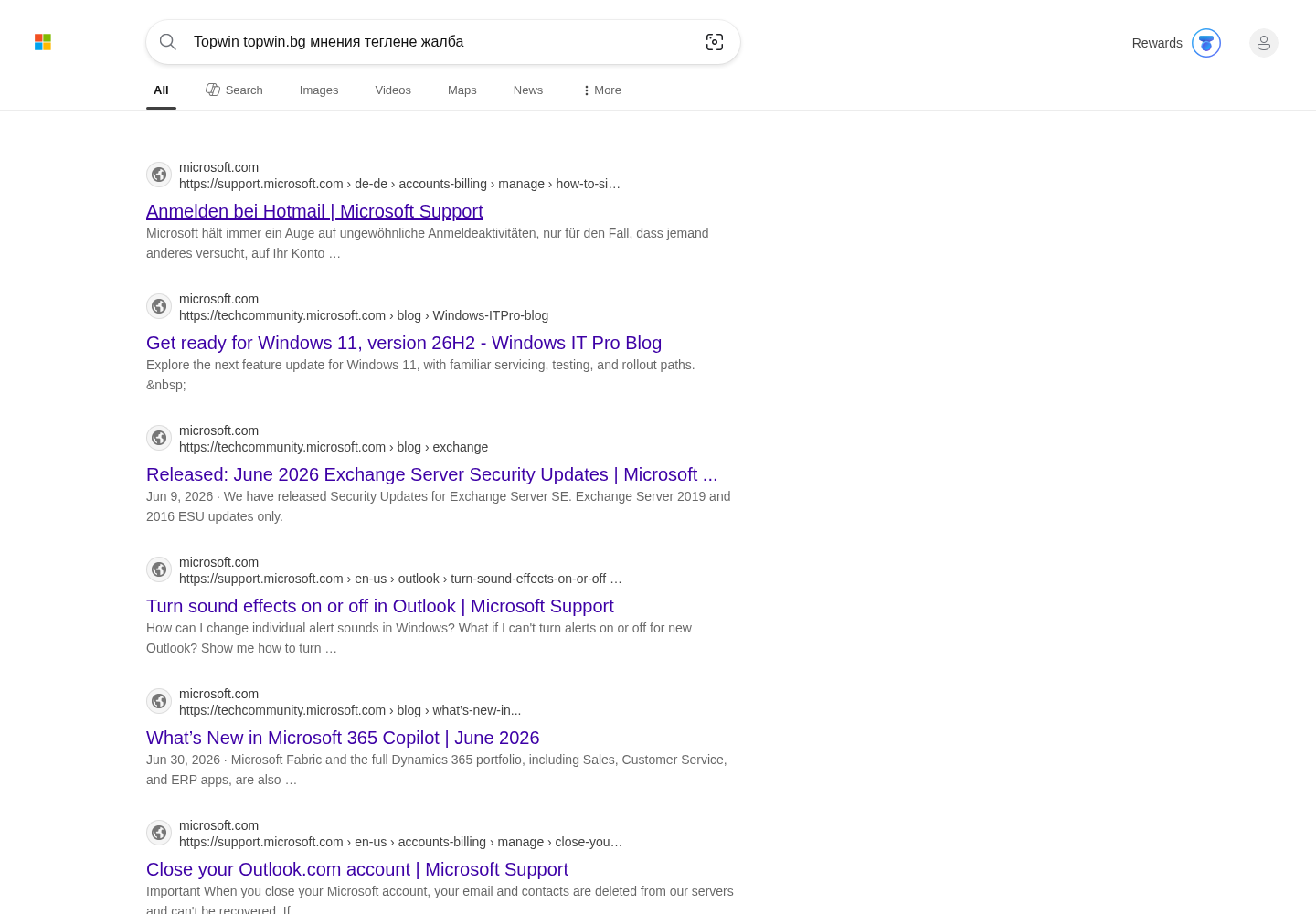Image resolution: width=1316 pixels, height=914 pixels.
Task: Click the what's-new-in URL breadcrumb
Action: [x=350, y=710]
